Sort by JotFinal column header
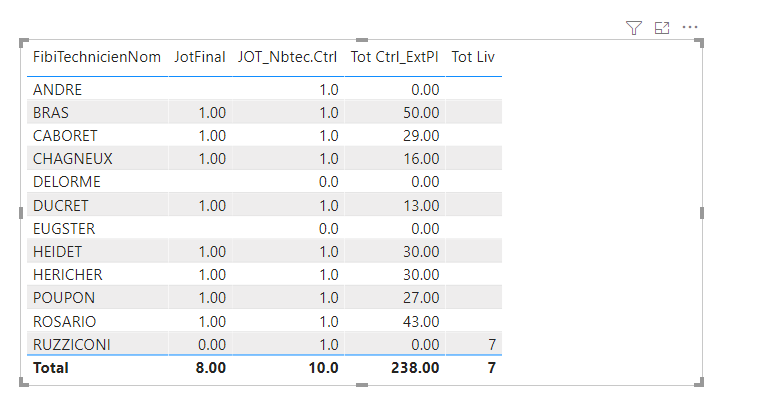Screen dimensions: 758x409 click(x=200, y=57)
